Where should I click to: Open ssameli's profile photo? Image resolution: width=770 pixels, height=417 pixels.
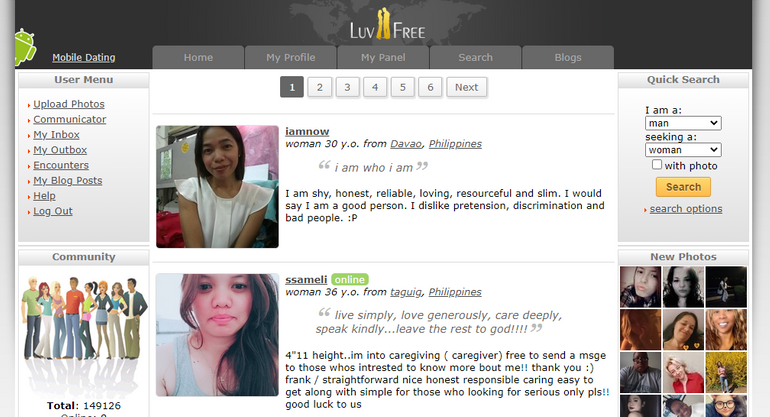[x=217, y=335]
